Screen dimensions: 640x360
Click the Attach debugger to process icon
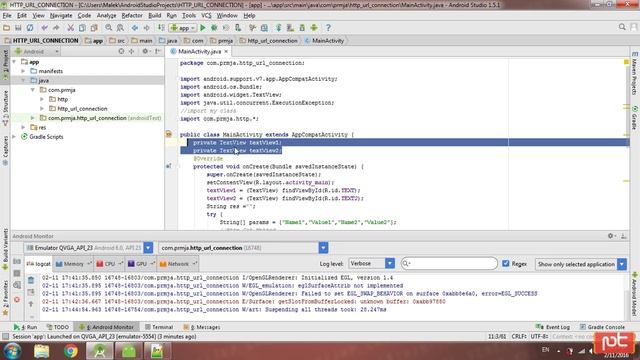238,28
